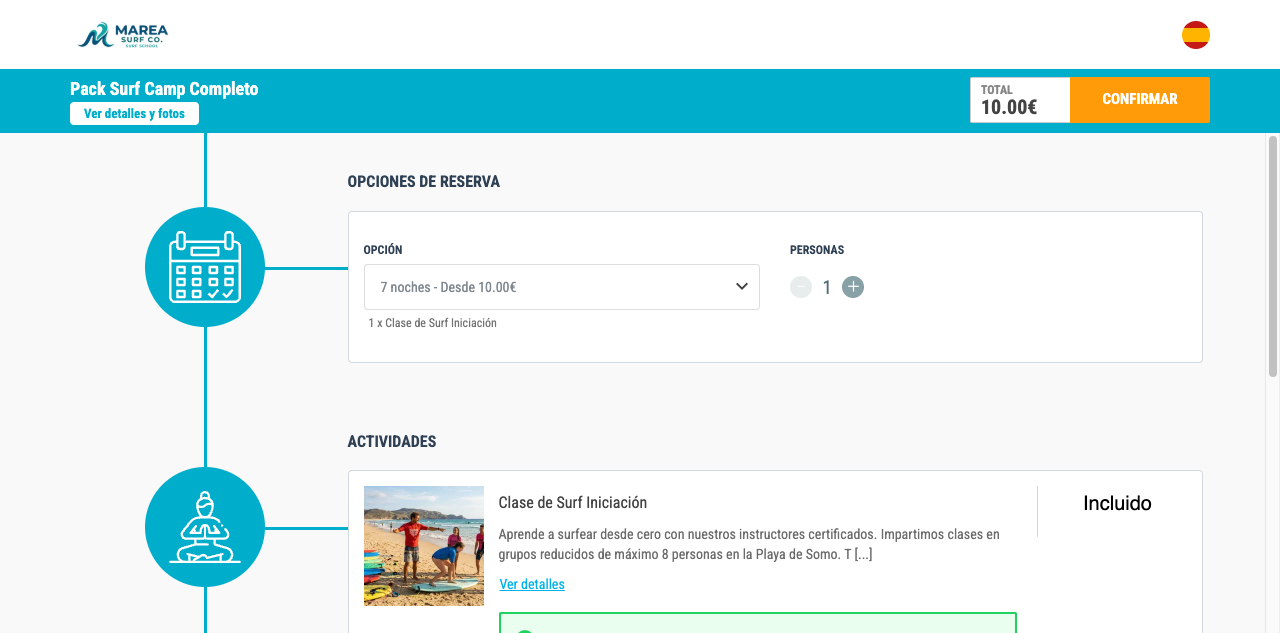
Task: Decrease persons with the minus button
Action: [x=801, y=287]
